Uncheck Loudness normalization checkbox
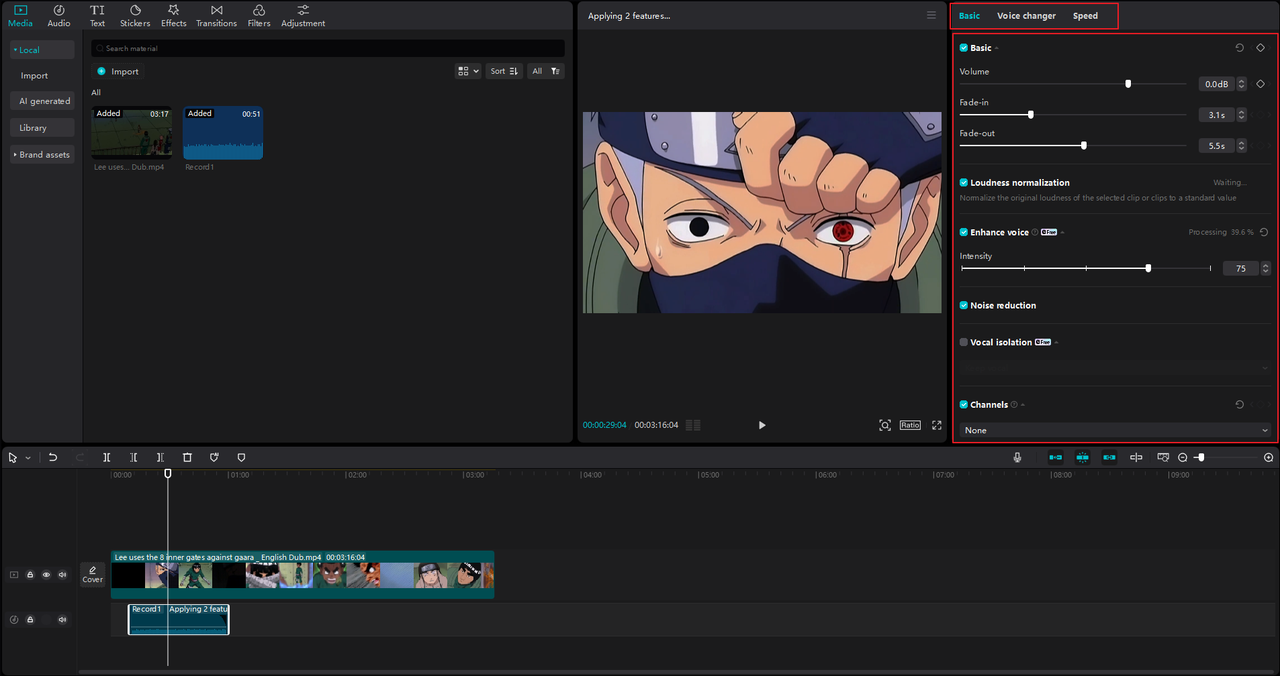The height and width of the screenshot is (676, 1280). (964, 183)
